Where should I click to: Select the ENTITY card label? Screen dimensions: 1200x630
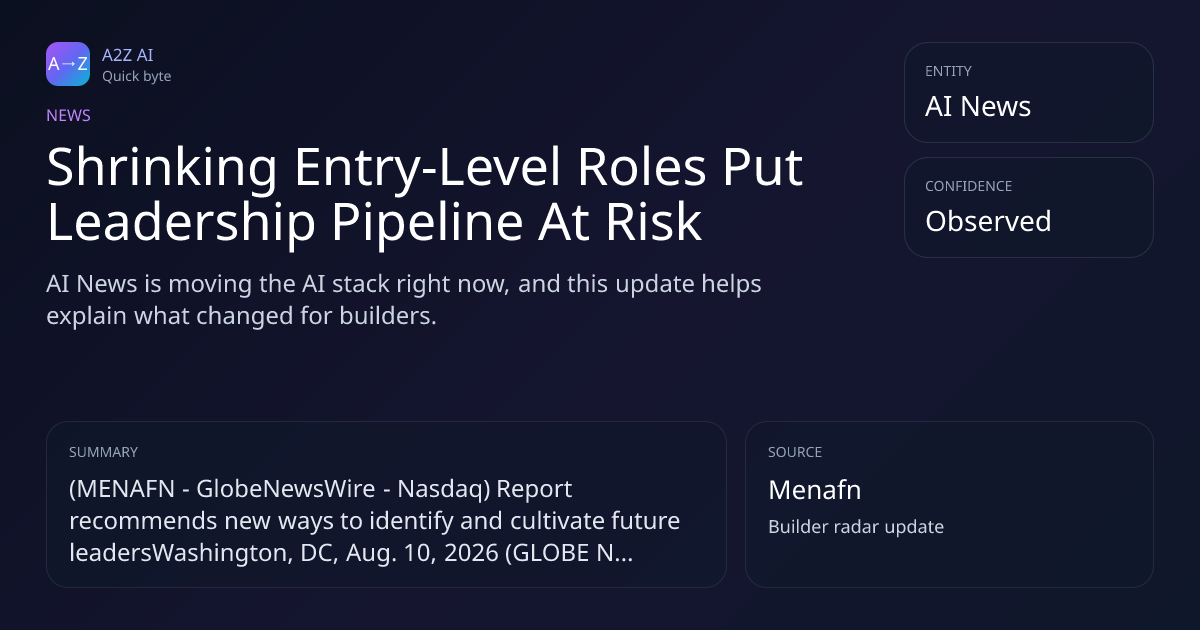948,71
